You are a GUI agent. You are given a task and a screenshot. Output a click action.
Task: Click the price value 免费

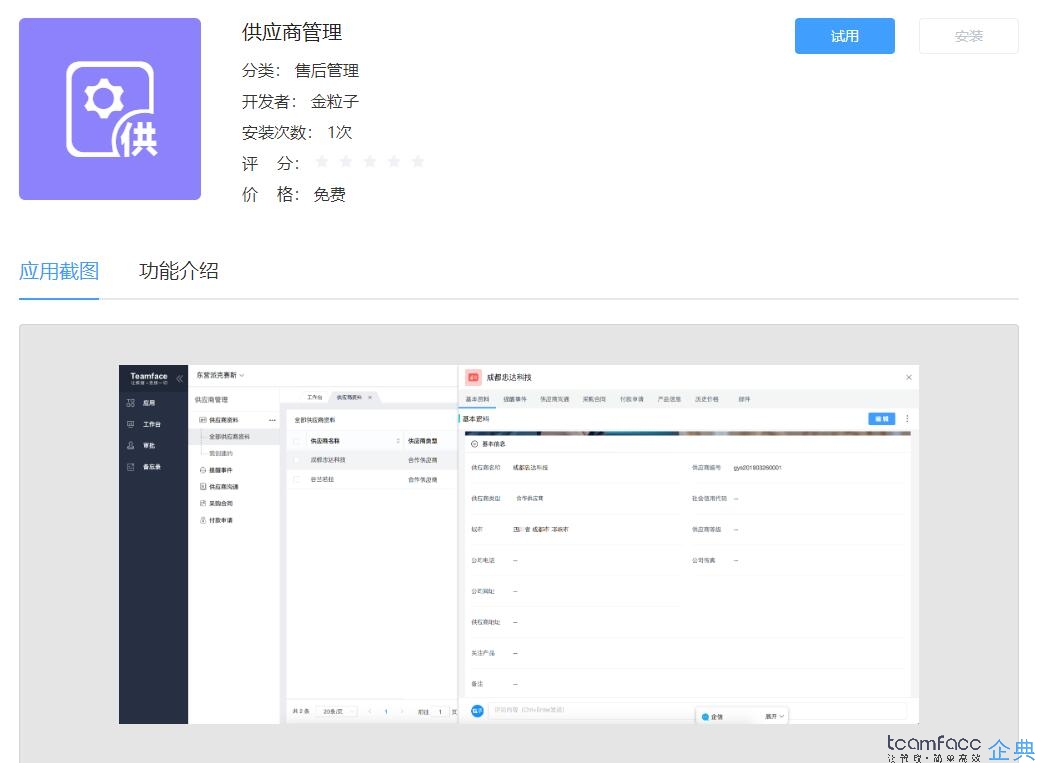click(329, 194)
